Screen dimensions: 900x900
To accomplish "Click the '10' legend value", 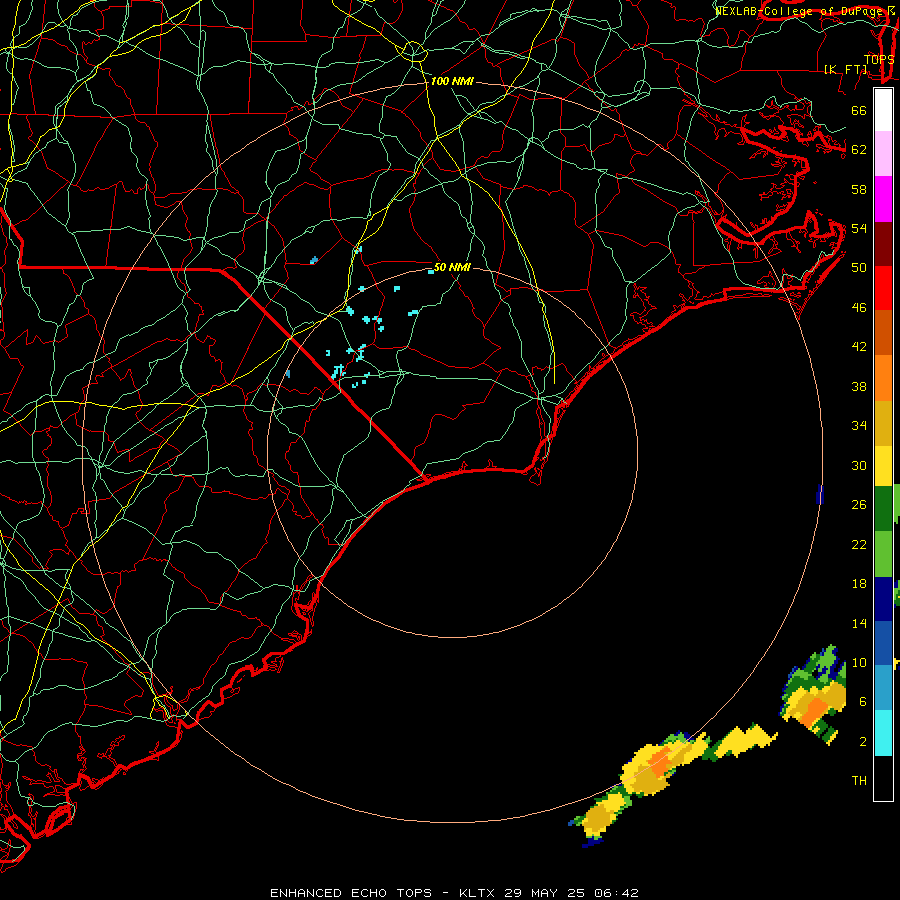I will [859, 662].
